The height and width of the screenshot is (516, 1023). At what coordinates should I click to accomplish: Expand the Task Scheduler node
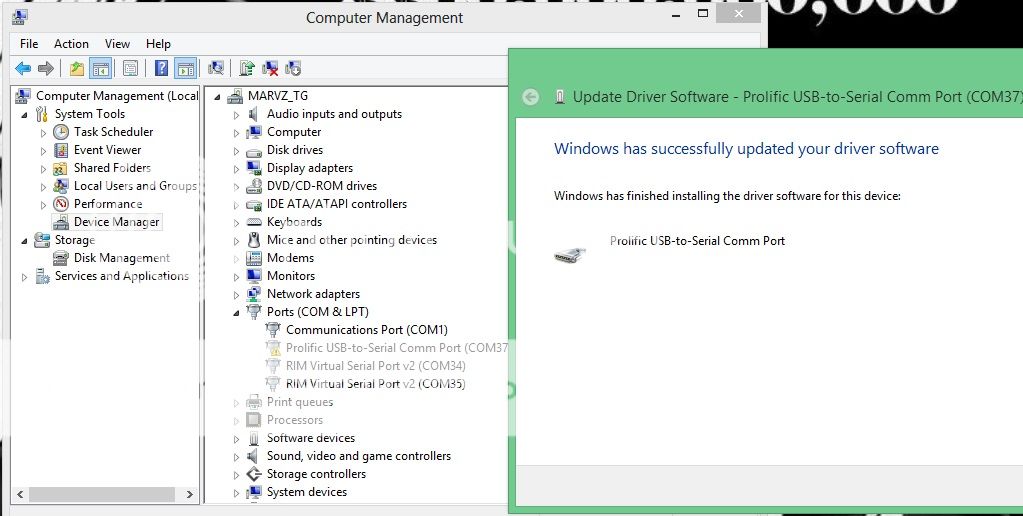coord(43,132)
